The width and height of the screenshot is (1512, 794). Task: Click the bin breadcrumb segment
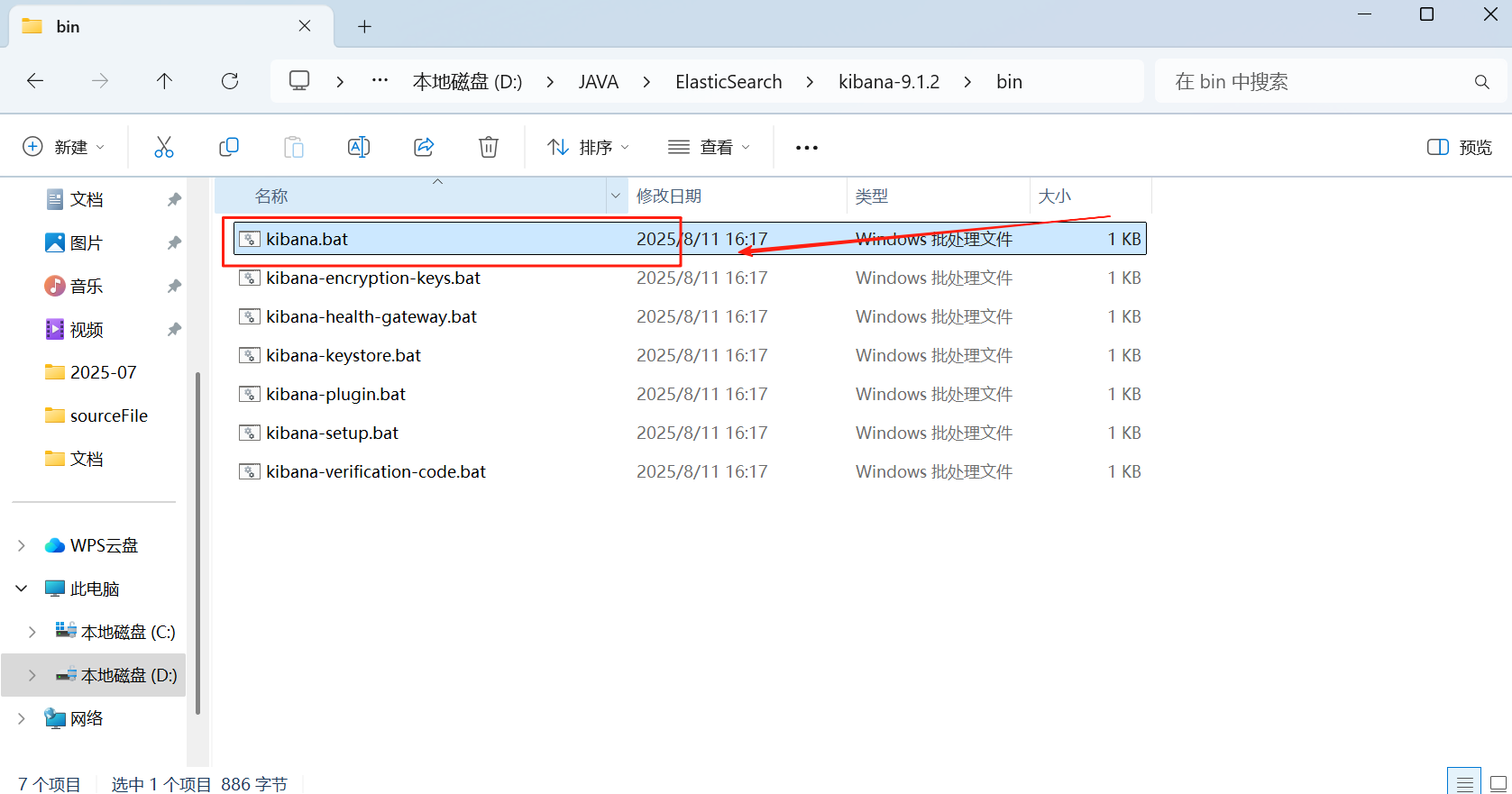(1009, 82)
